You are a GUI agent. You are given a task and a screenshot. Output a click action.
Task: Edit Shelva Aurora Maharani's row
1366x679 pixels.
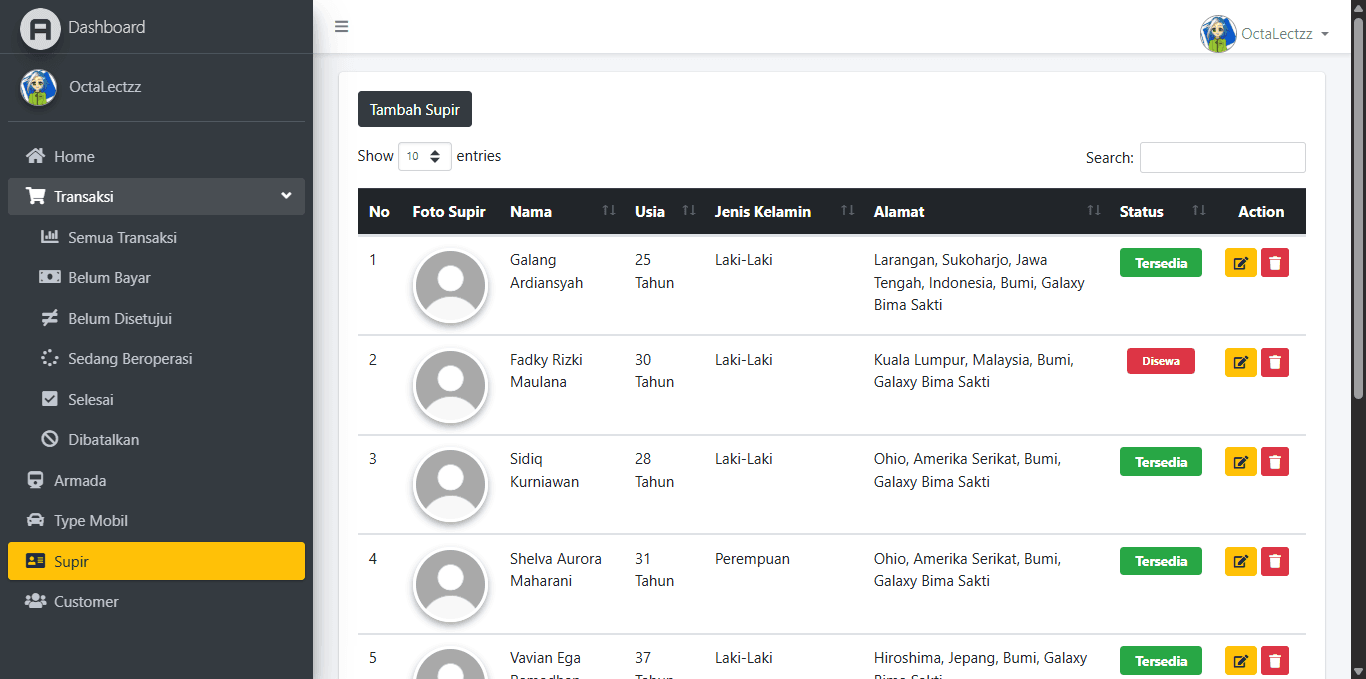[x=1241, y=561]
